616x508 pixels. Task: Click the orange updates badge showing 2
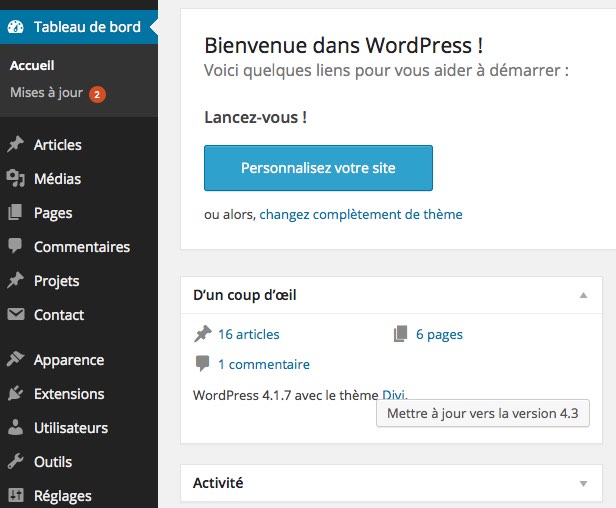[x=97, y=94]
